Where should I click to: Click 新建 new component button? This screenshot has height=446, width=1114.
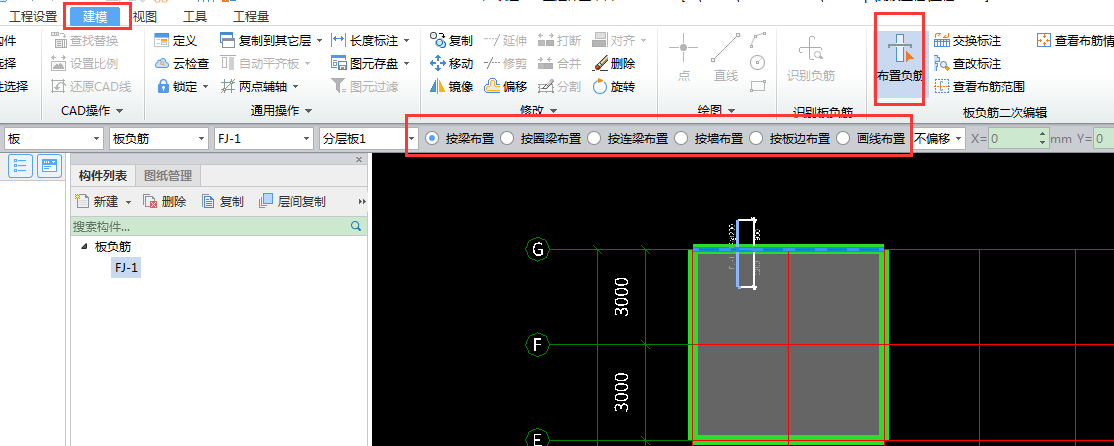tap(98, 202)
